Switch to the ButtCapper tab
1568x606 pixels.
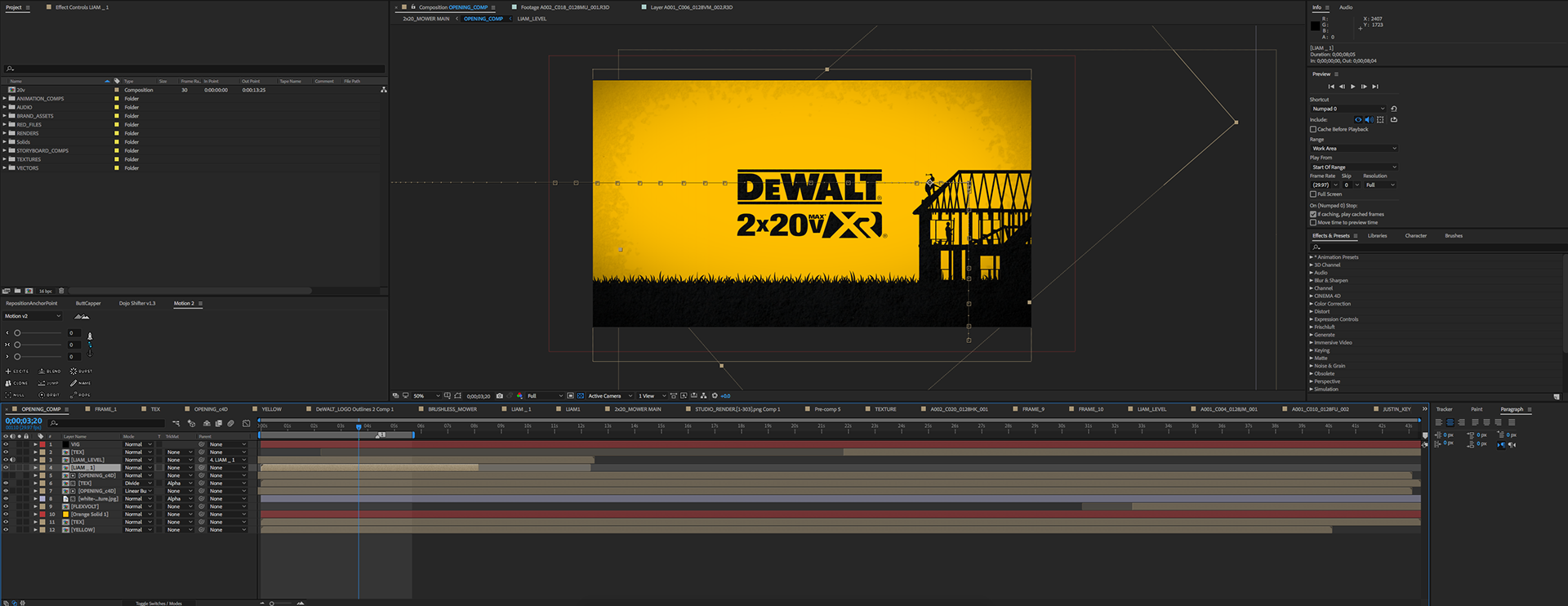coord(88,303)
